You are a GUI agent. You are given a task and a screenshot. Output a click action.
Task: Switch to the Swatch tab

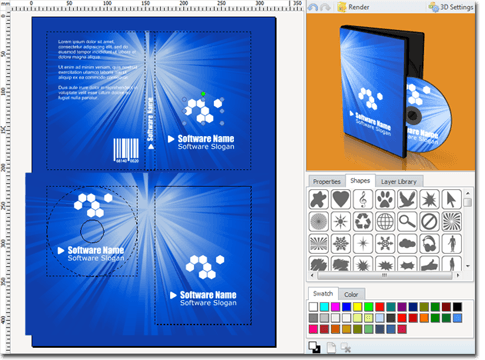323,294
